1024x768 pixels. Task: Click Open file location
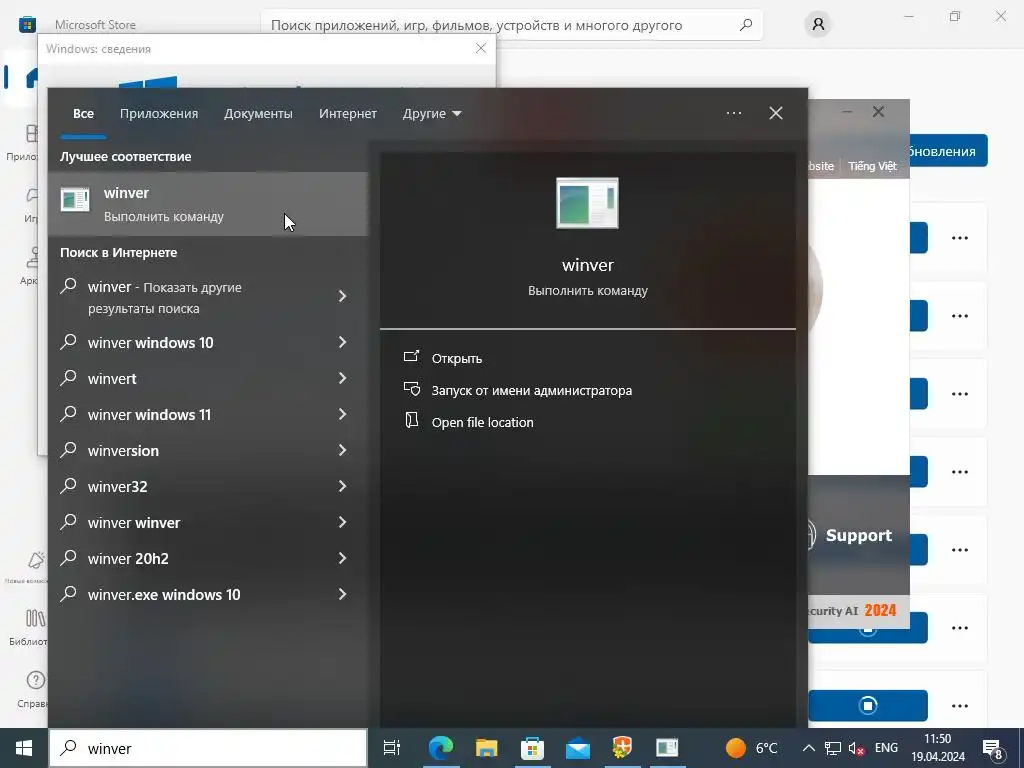click(483, 423)
